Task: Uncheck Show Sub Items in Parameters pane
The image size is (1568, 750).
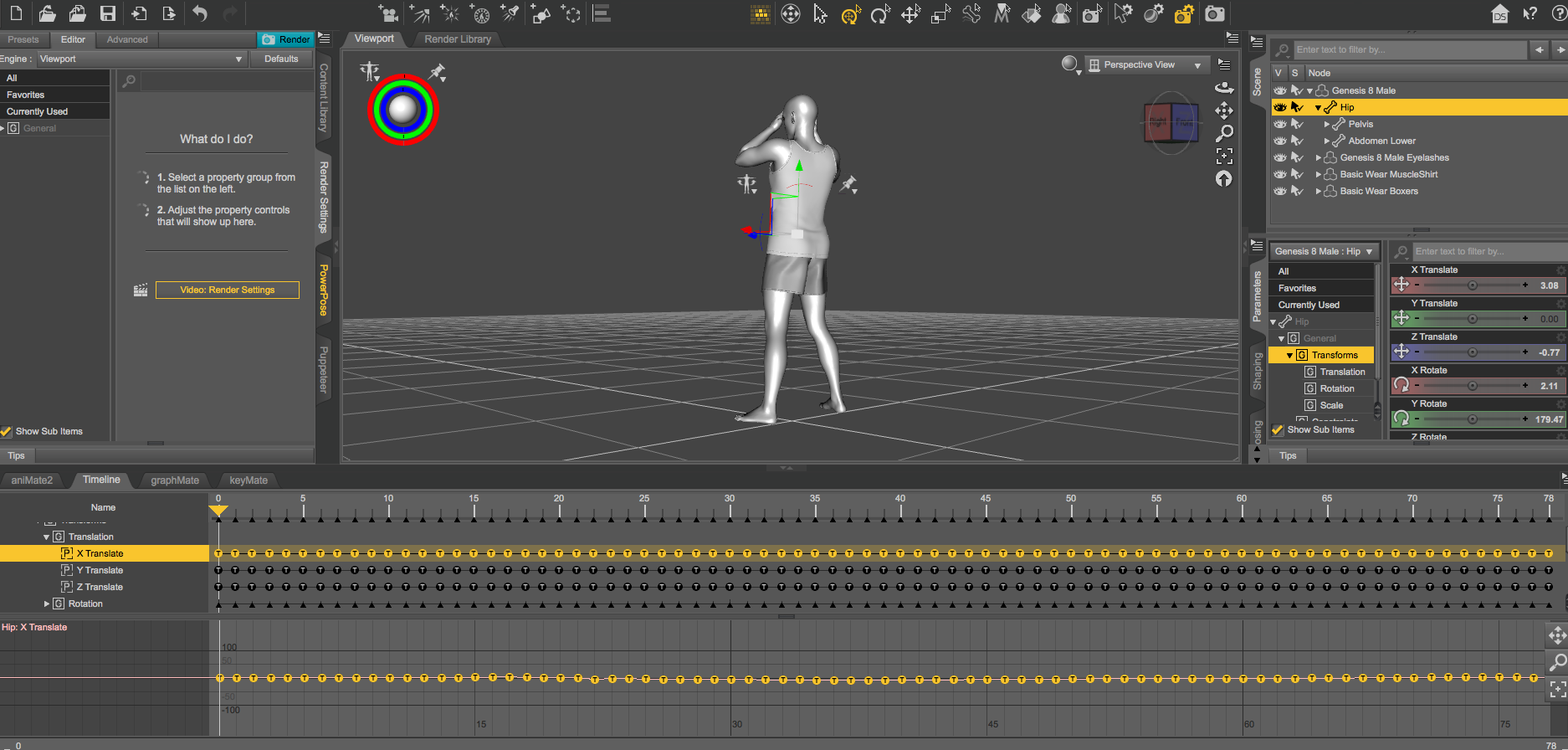Action: click(x=1278, y=429)
